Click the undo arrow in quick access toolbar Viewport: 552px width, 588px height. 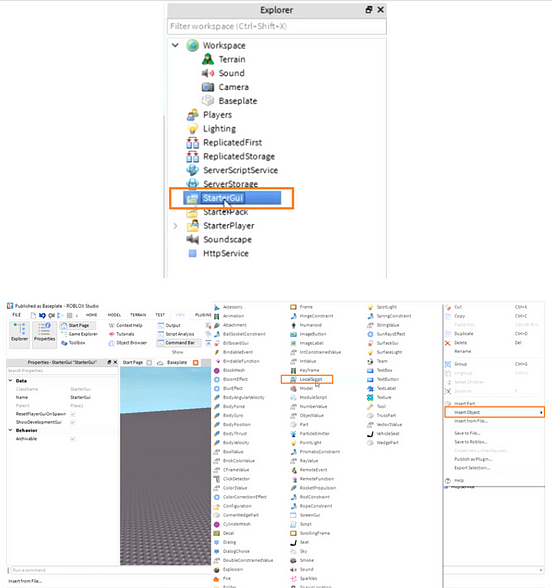(42, 315)
